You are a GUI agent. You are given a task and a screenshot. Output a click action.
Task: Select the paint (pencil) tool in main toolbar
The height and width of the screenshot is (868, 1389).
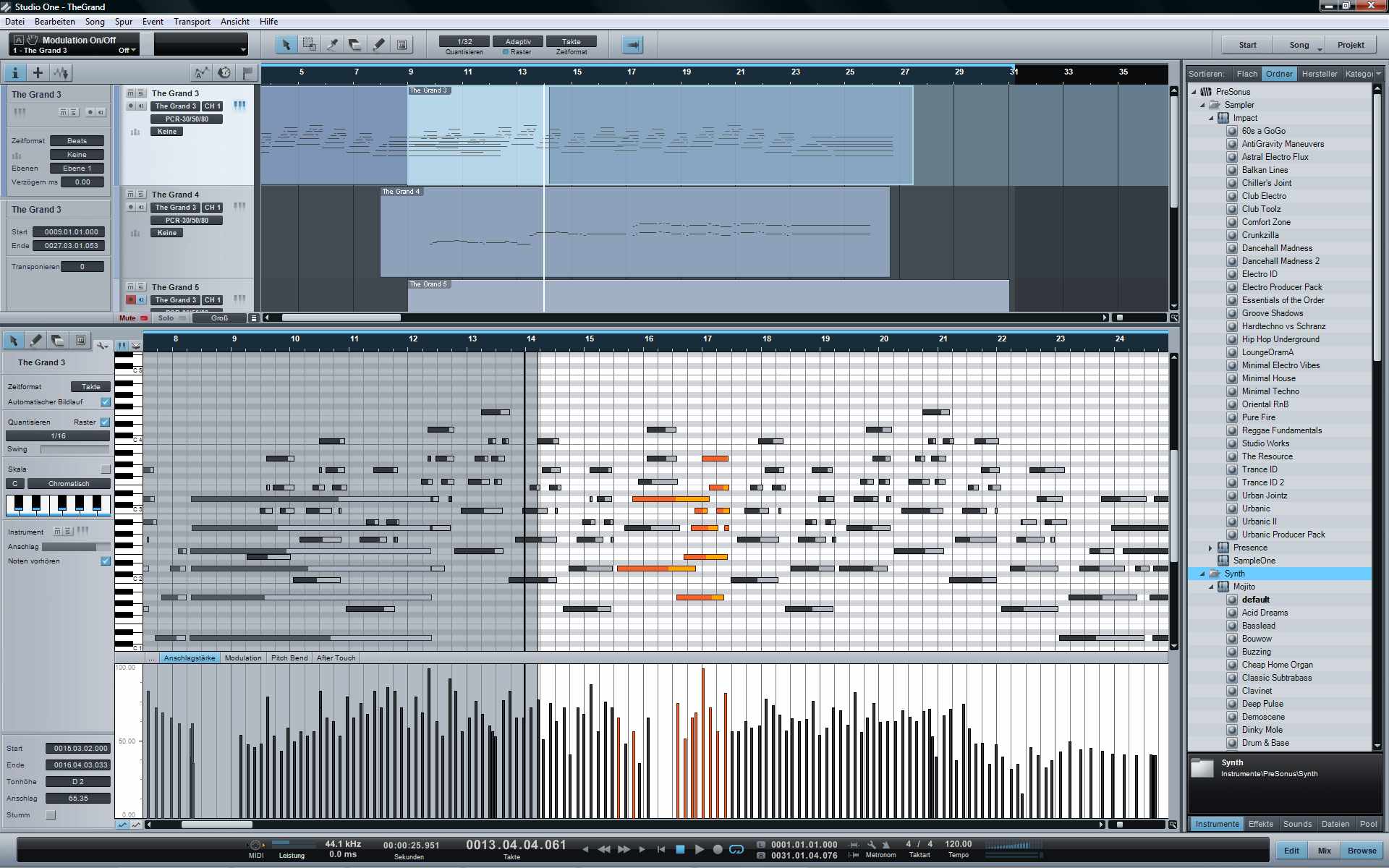tap(378, 45)
